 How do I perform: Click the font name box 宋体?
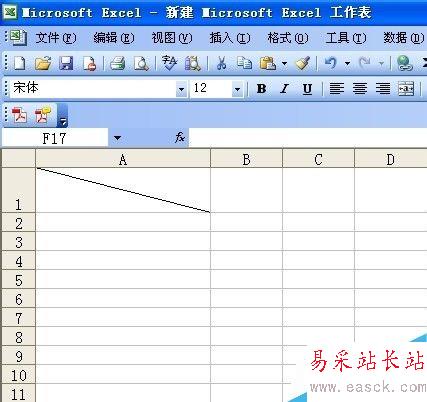pos(93,89)
